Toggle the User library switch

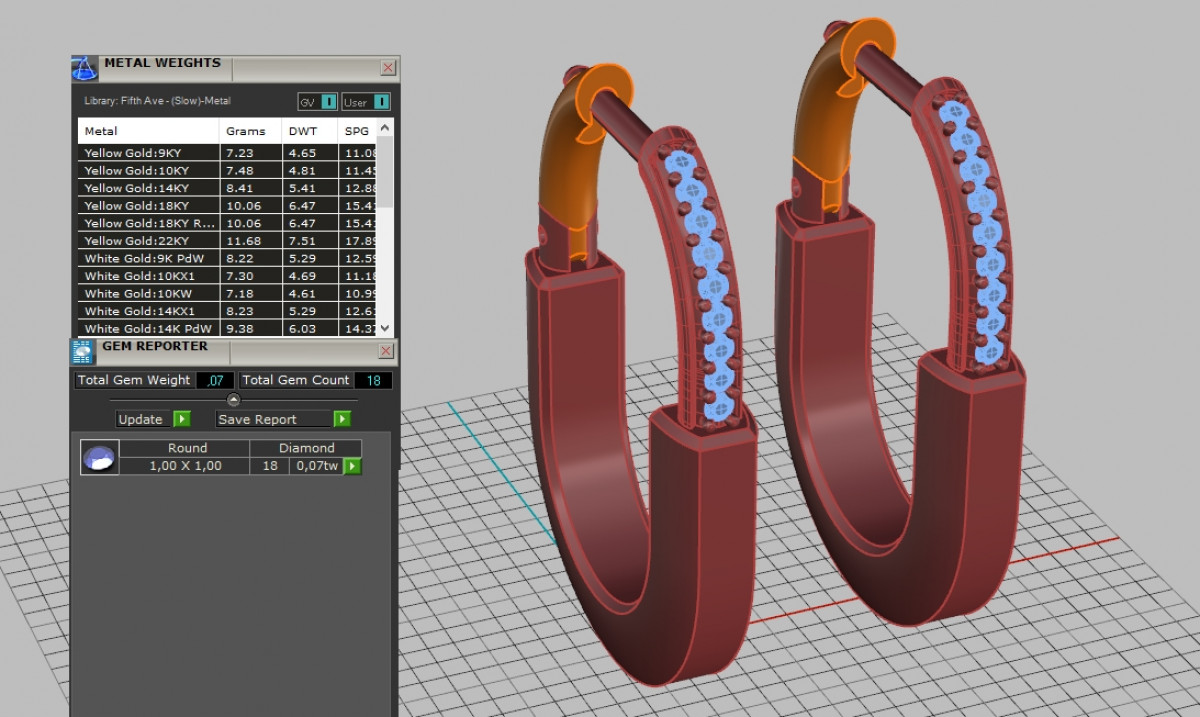[381, 102]
